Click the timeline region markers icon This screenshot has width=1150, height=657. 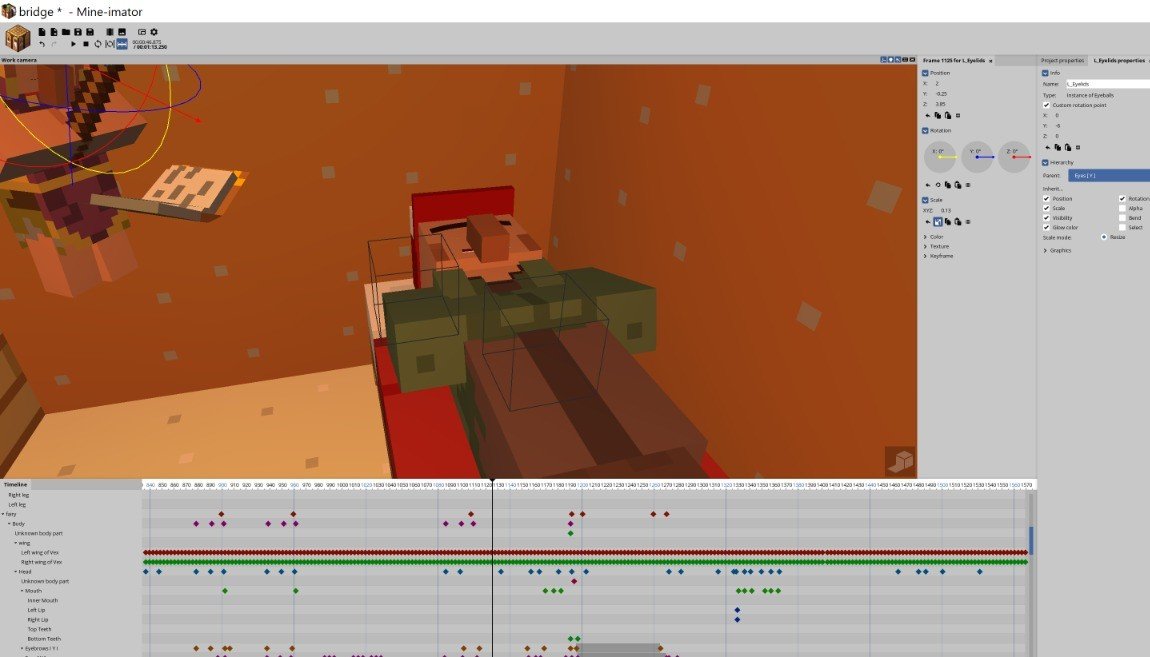[x=110, y=44]
